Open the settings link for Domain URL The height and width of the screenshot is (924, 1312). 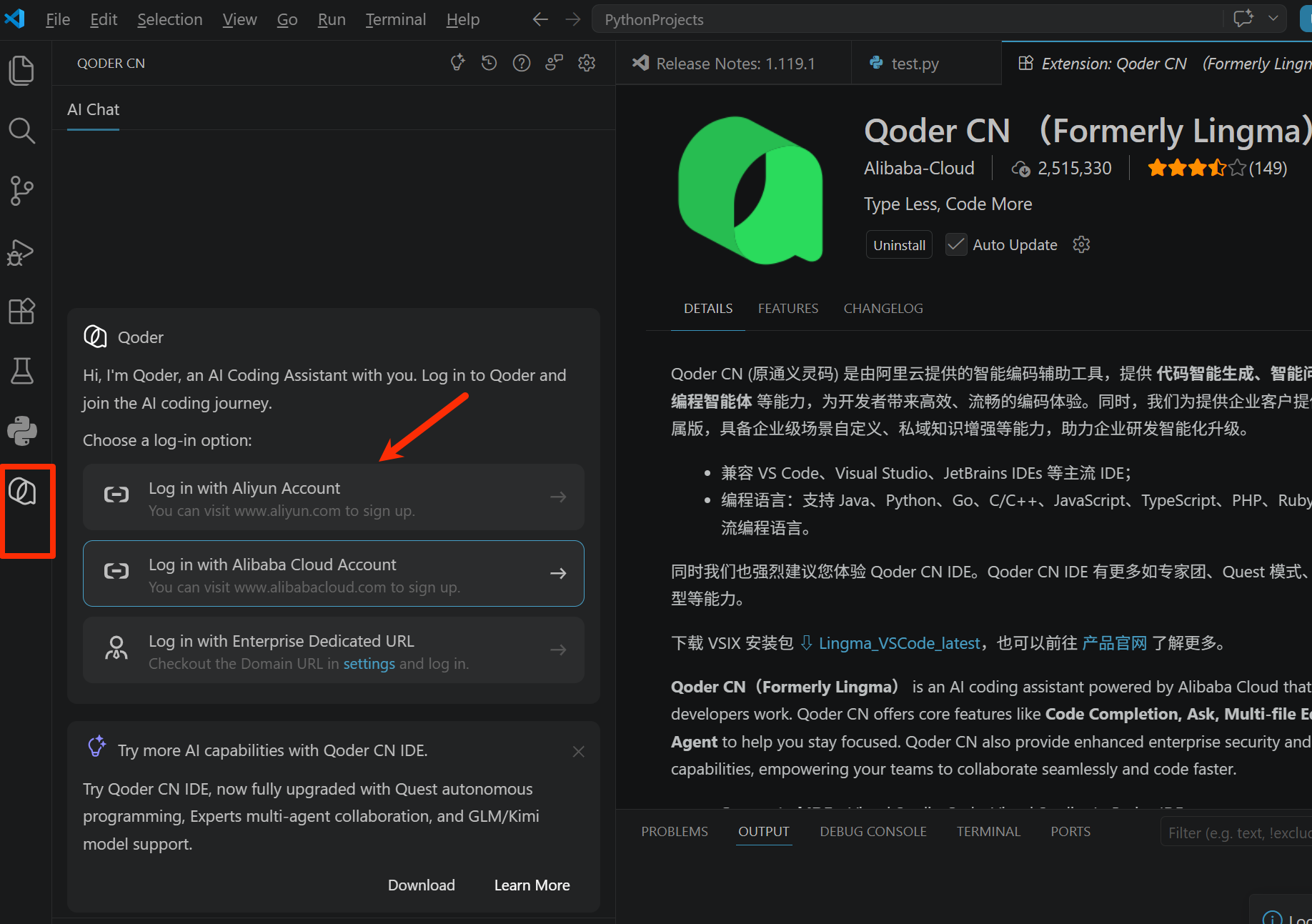369,664
